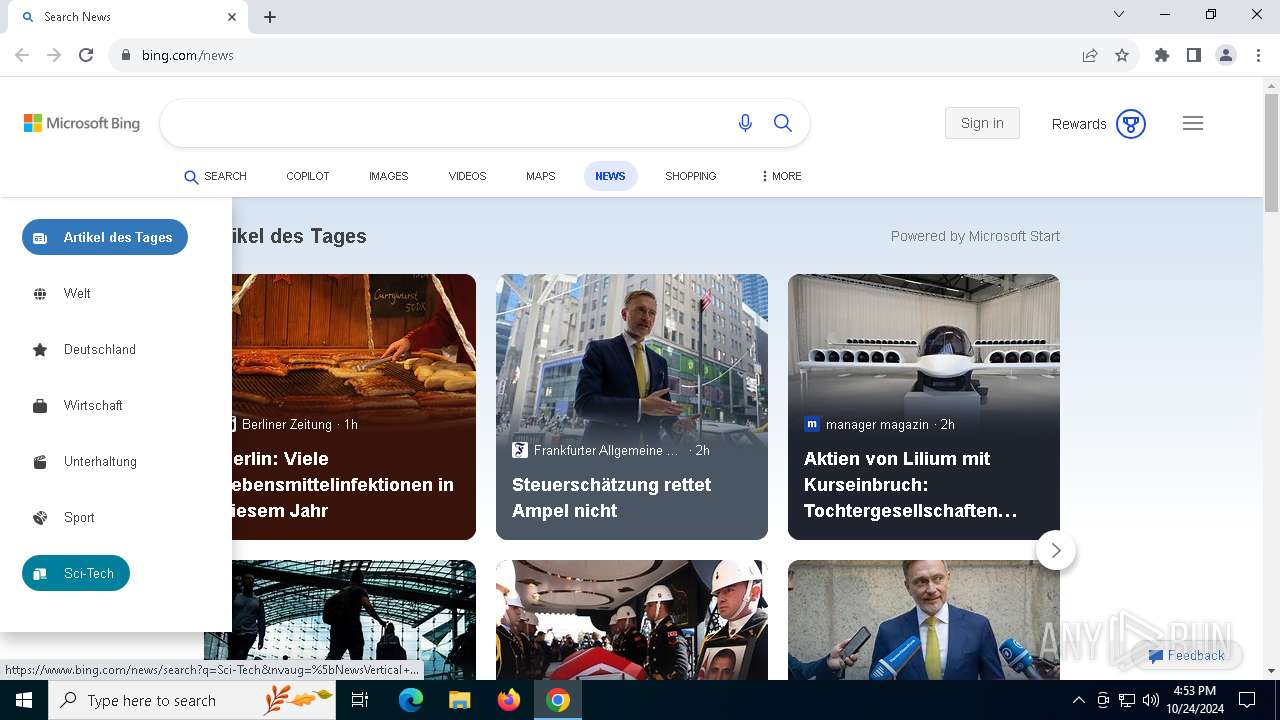Click the taskbar clock showing 4:53 PM
The height and width of the screenshot is (720, 1280).
point(1194,700)
